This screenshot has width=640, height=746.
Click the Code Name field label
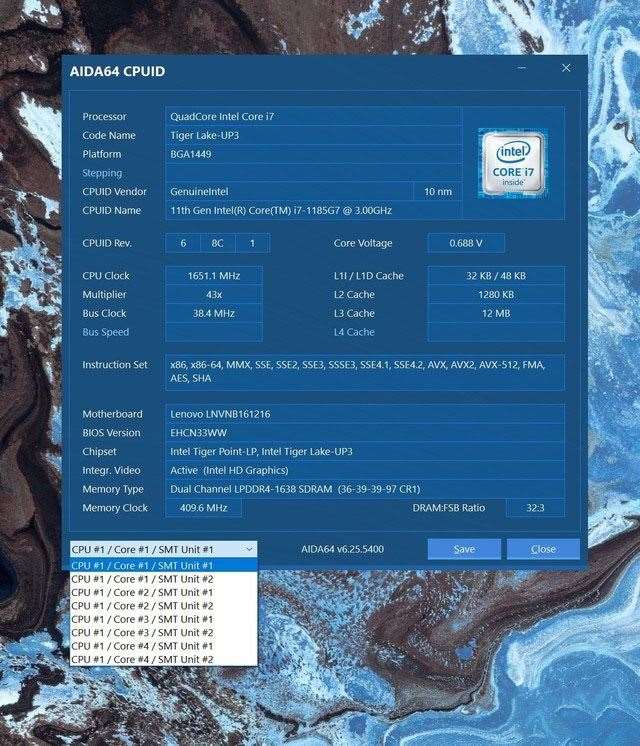click(108, 135)
